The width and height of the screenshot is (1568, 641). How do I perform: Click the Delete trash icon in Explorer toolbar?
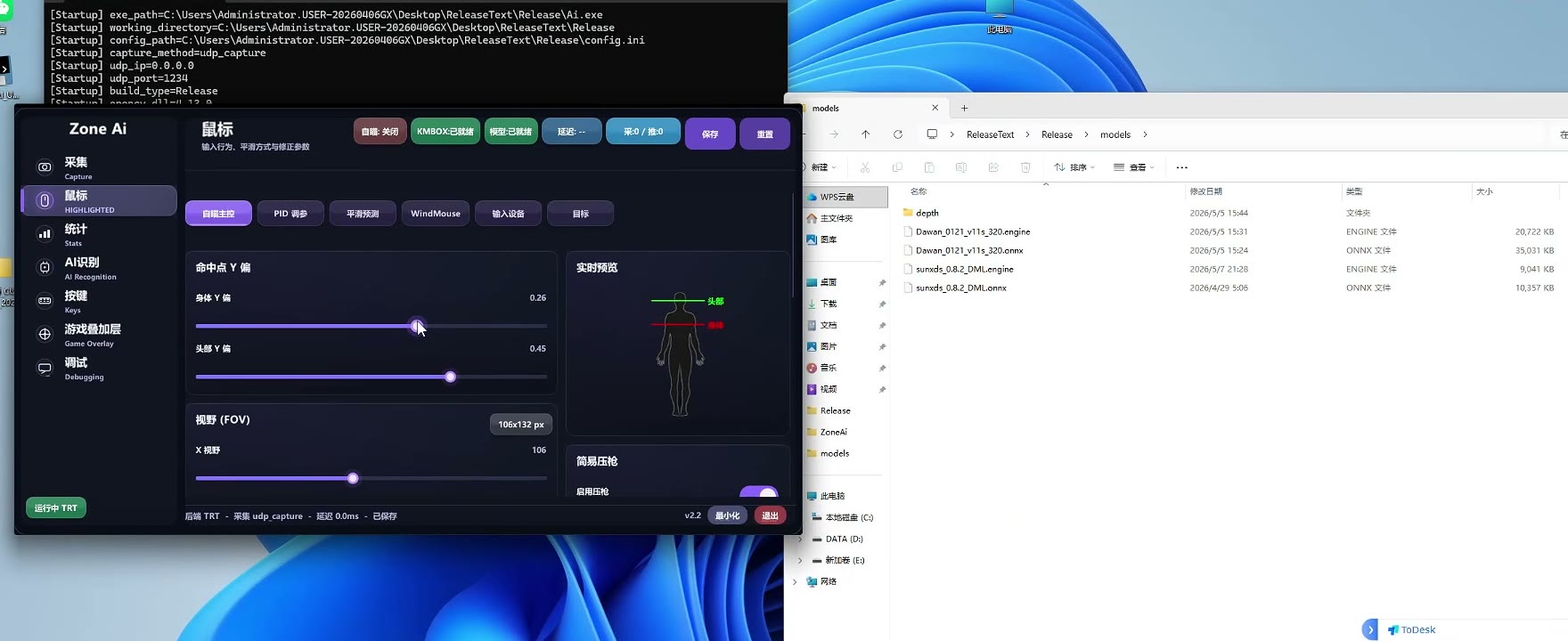pos(1025,167)
